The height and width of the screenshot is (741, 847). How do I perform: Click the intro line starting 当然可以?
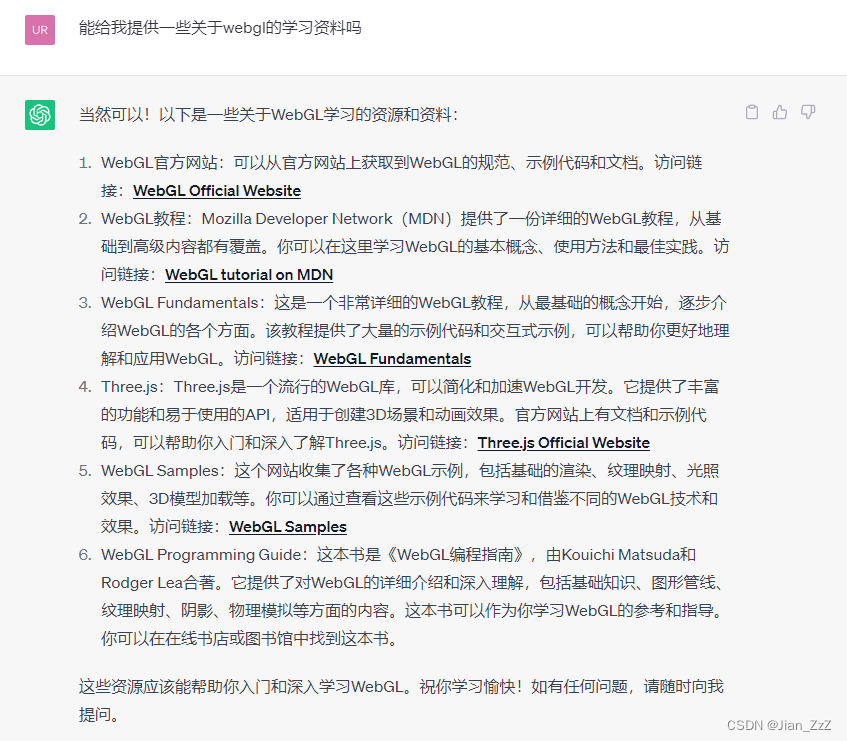click(268, 114)
